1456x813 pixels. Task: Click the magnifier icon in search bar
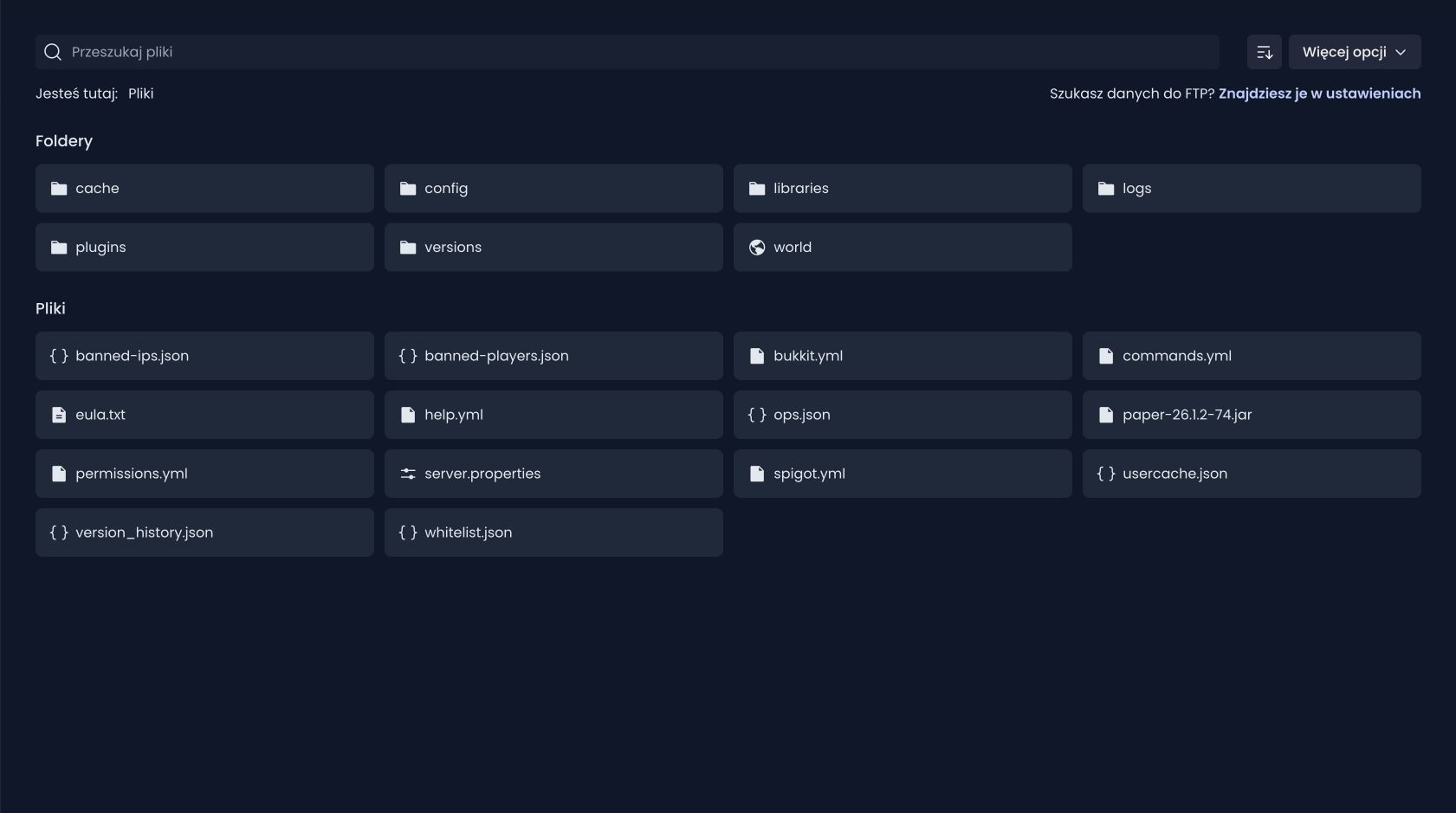point(53,52)
